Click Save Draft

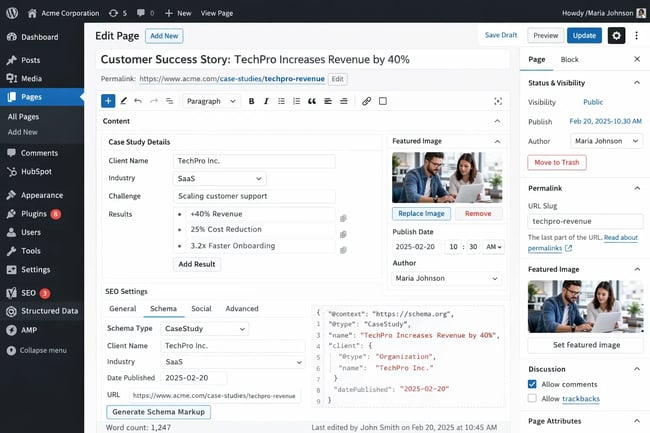501,35
